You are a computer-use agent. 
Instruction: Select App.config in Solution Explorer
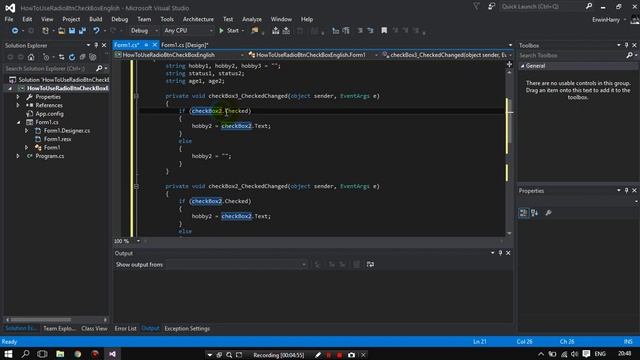pos(49,114)
